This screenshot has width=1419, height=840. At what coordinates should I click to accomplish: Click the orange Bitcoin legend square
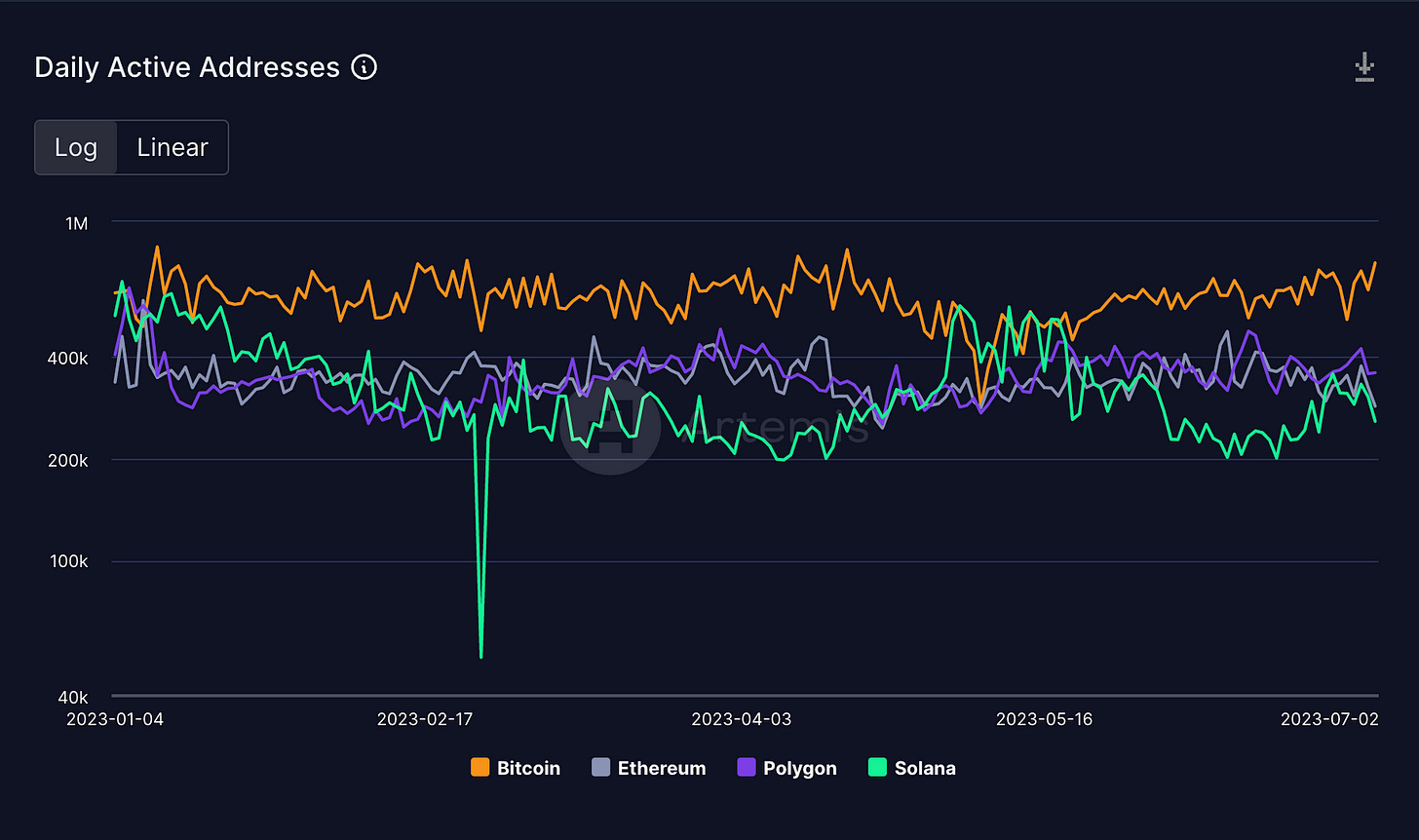click(x=479, y=768)
